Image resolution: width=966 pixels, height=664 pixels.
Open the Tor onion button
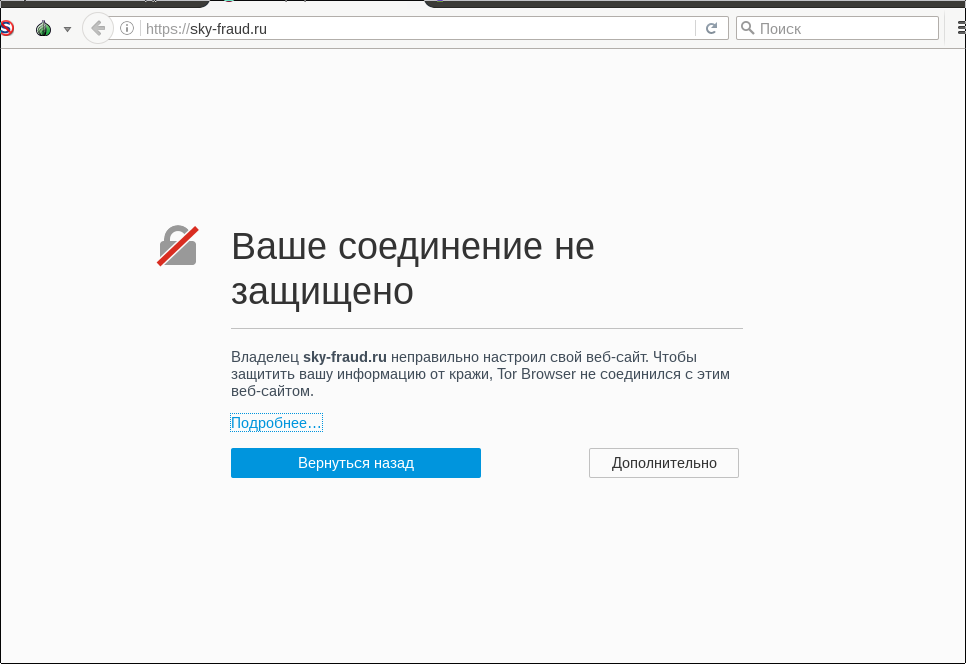tap(43, 28)
